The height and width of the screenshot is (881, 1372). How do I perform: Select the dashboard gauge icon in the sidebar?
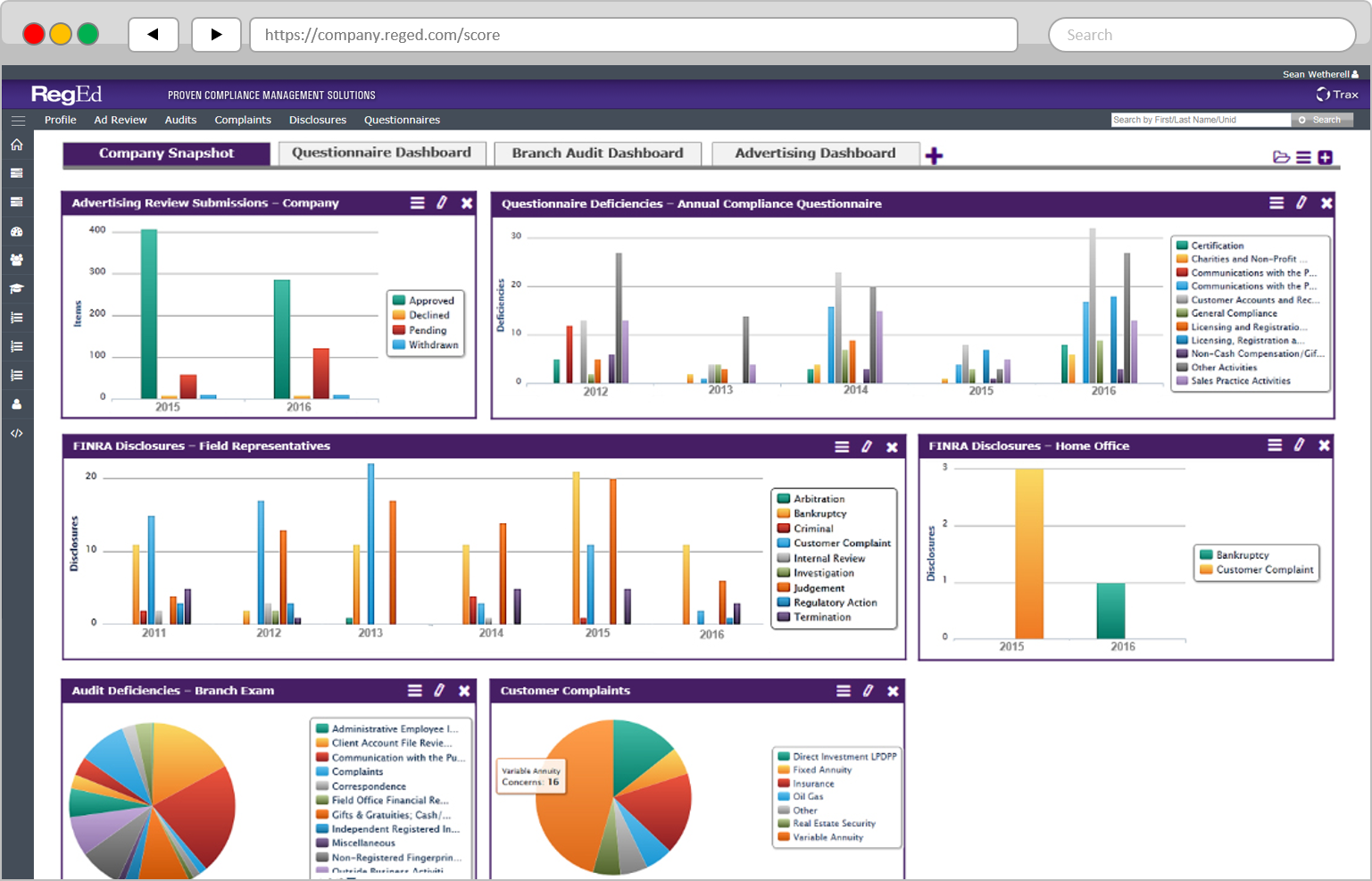point(17,230)
